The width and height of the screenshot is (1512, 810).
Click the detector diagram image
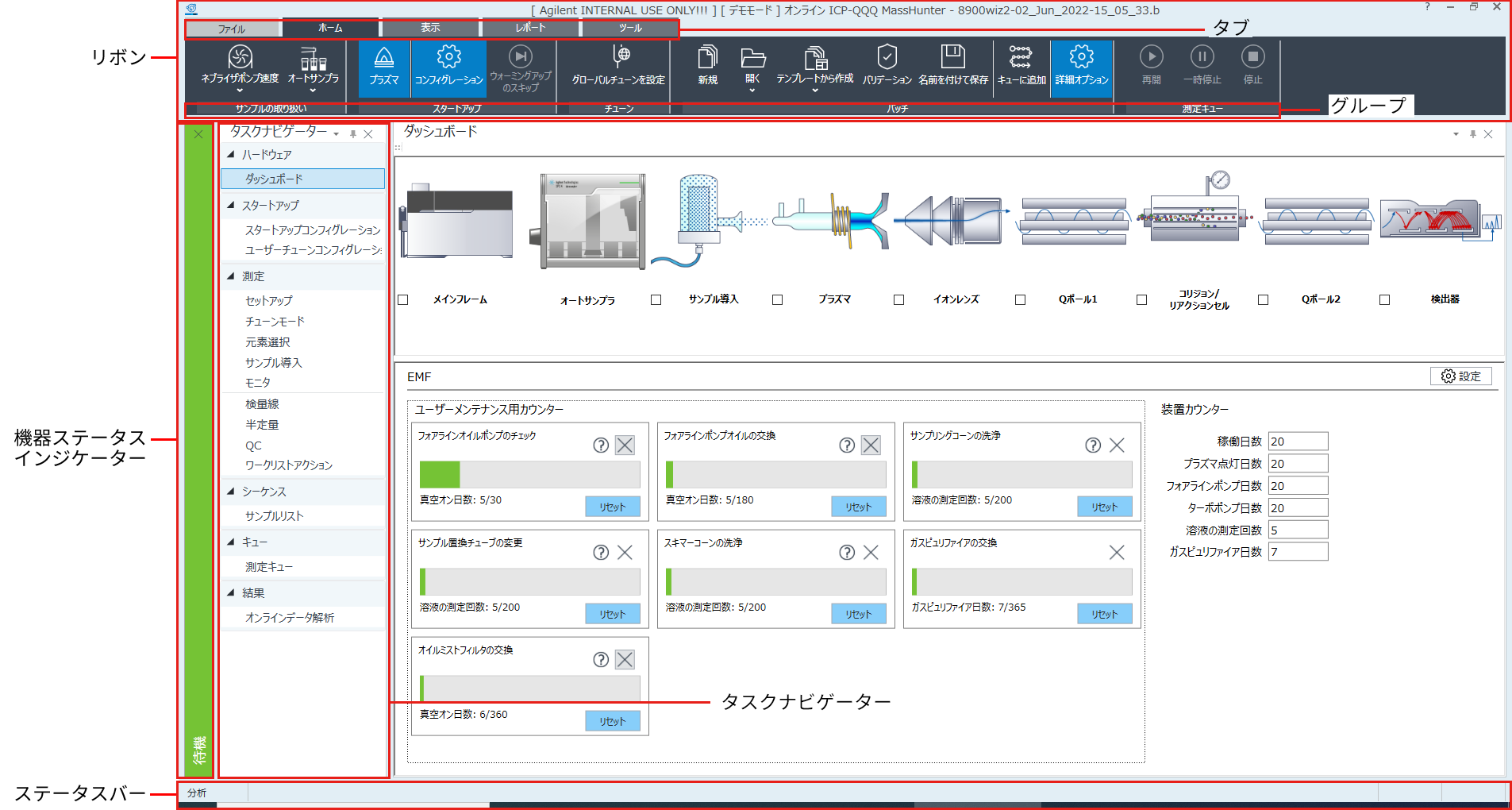pyautogui.click(x=1440, y=220)
